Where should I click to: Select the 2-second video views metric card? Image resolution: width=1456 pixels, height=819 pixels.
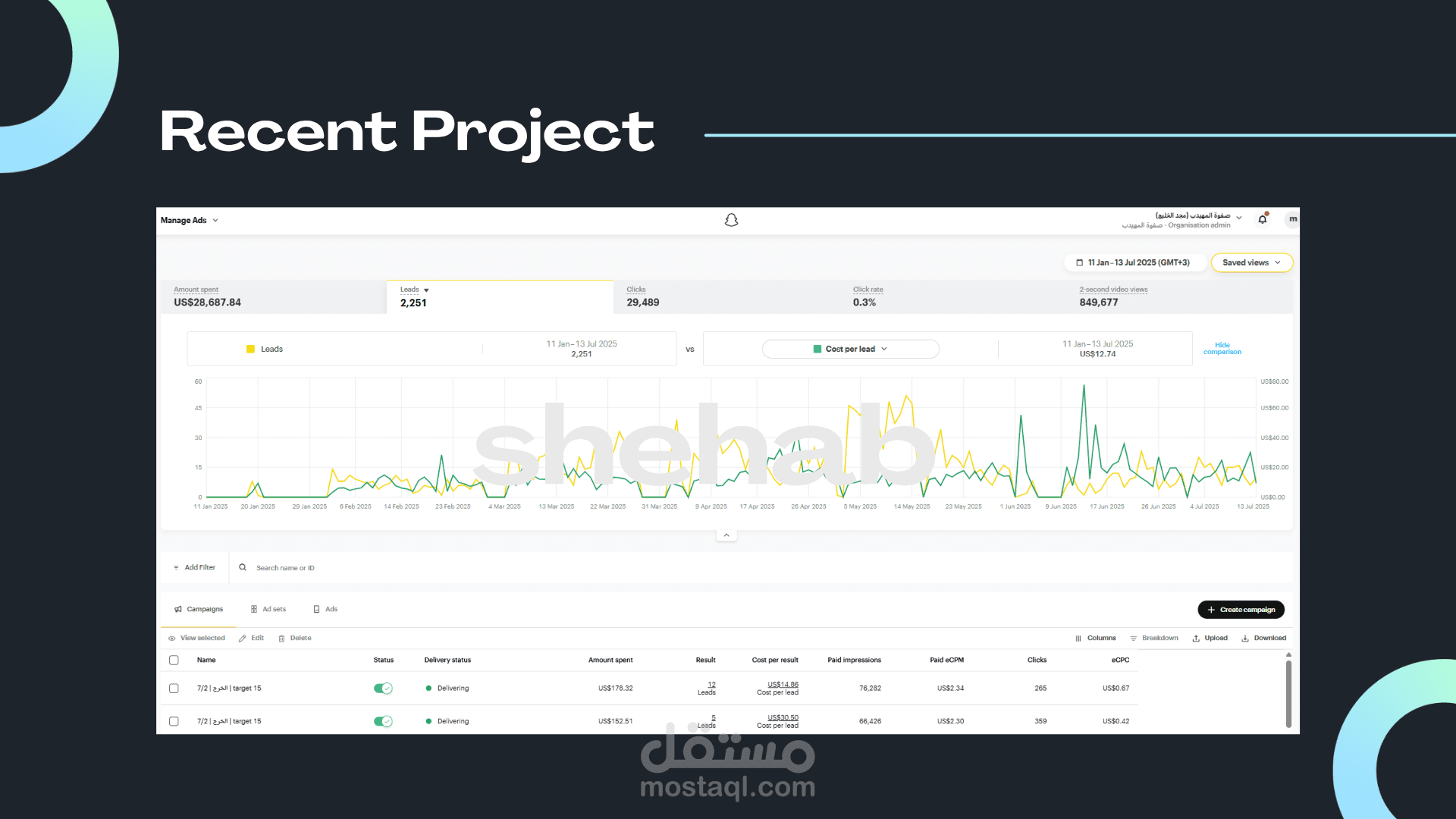(x=1179, y=297)
